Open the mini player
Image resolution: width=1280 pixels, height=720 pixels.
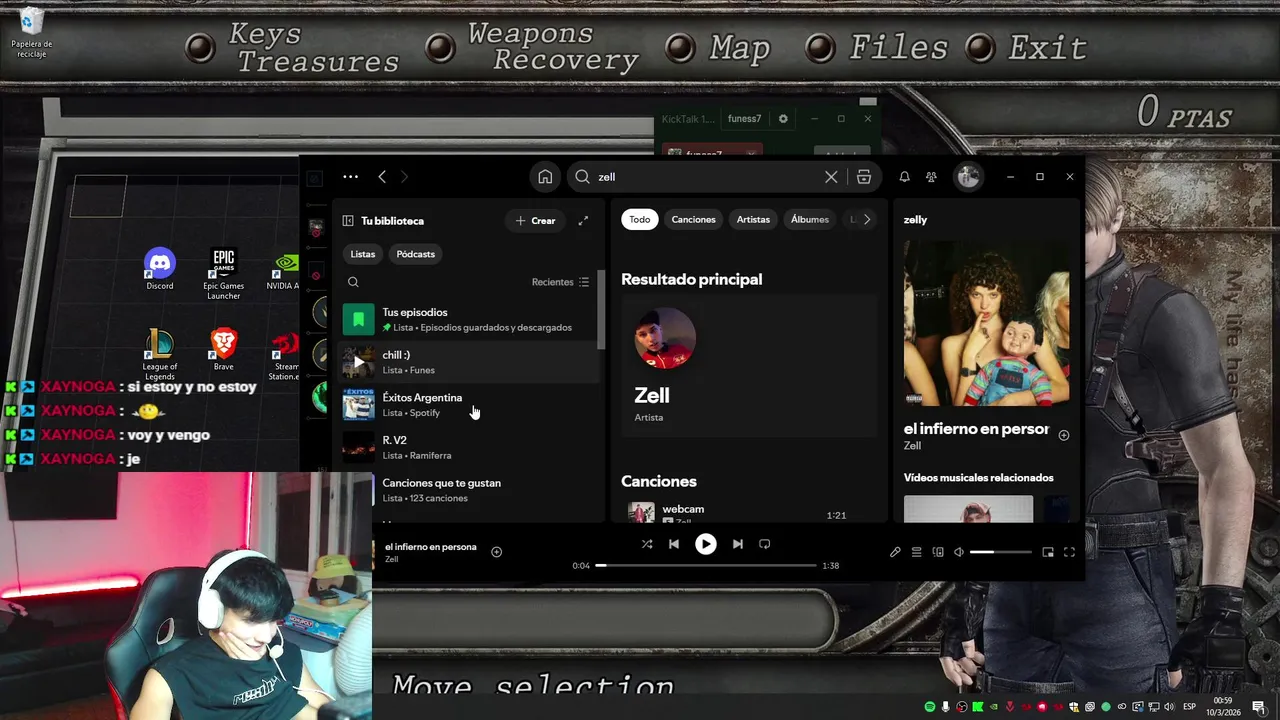[1048, 552]
